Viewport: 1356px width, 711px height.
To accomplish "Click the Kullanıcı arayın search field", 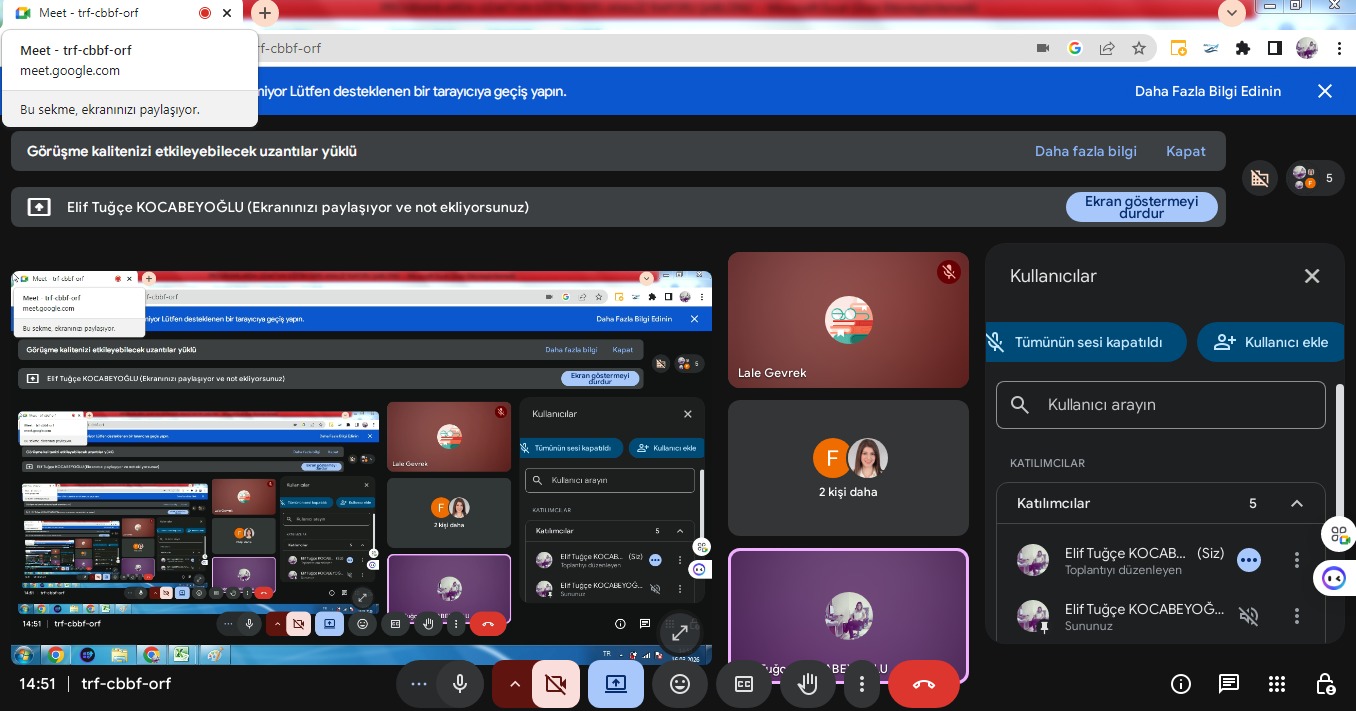I will [1160, 405].
